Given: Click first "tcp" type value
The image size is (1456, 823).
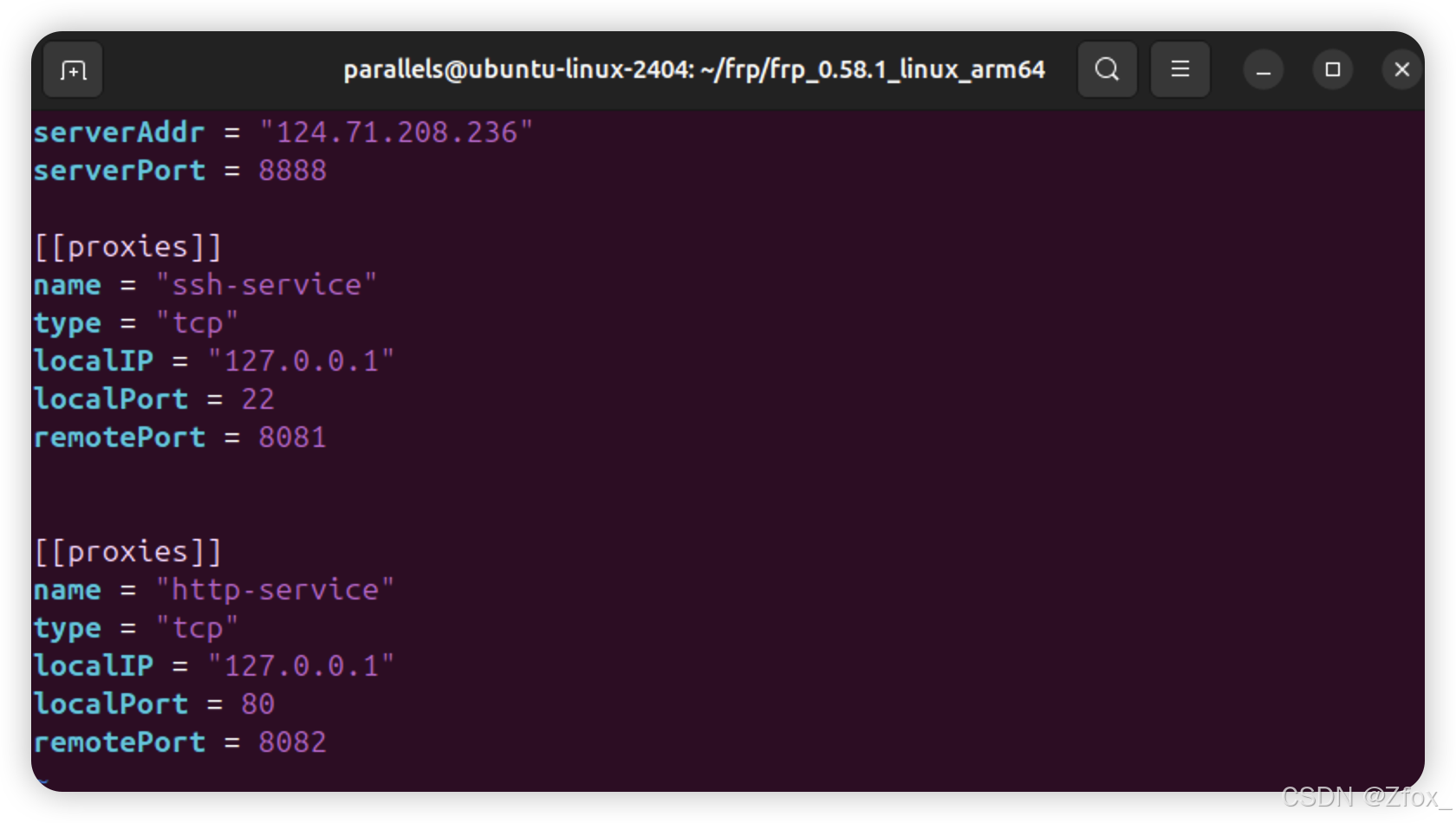Looking at the screenshot, I should tap(197, 323).
